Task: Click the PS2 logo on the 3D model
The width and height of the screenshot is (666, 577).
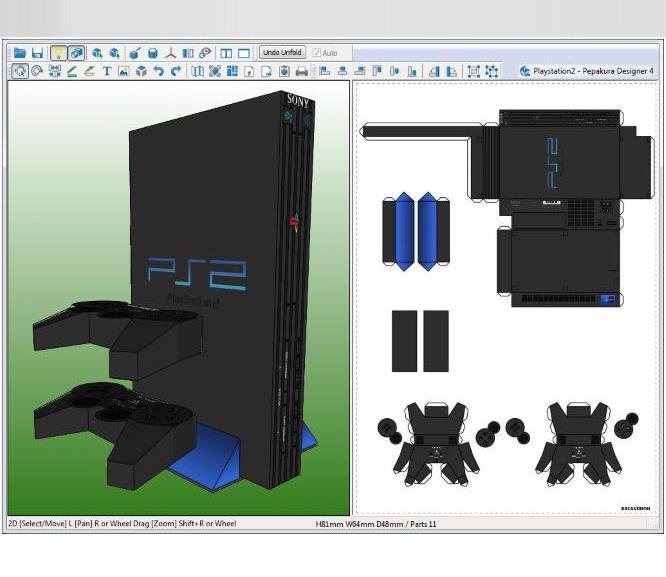Action: point(197,275)
